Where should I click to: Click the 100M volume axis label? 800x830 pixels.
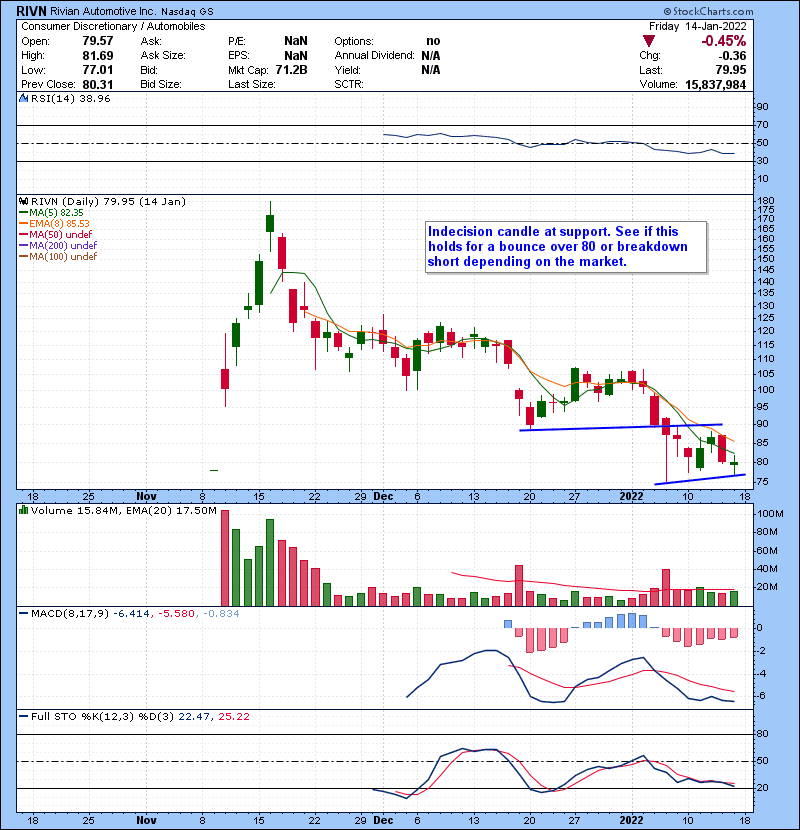tap(770, 513)
